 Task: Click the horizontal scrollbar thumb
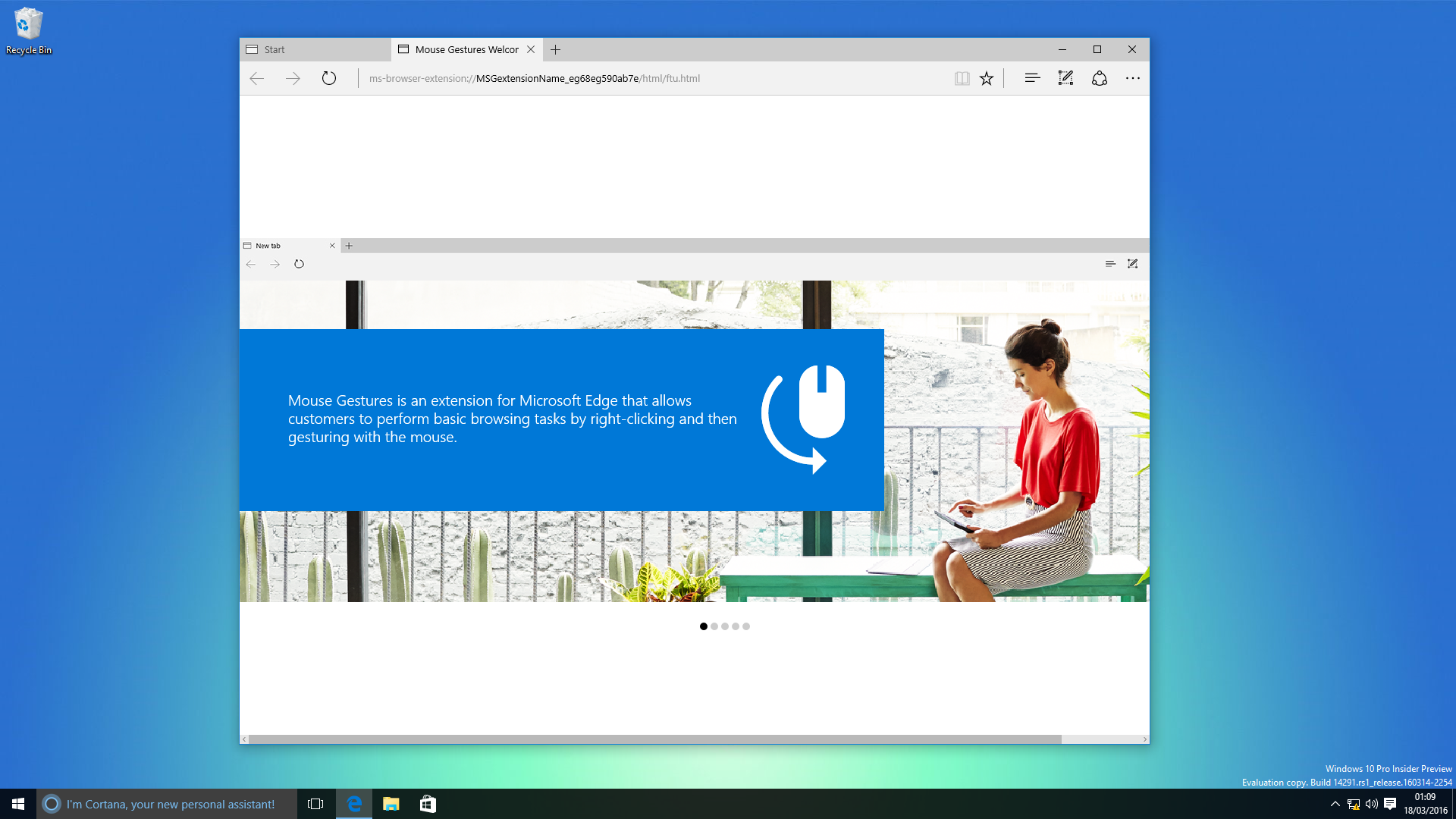tap(655, 739)
